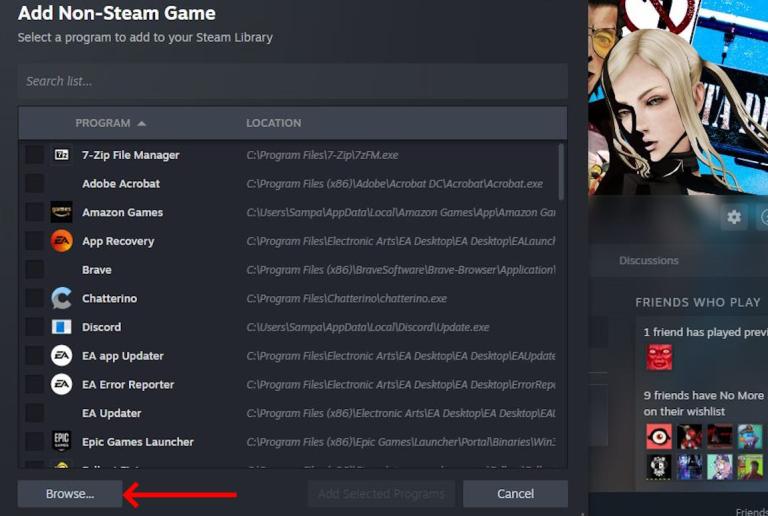Click the EA app Updater program name

pos(122,356)
